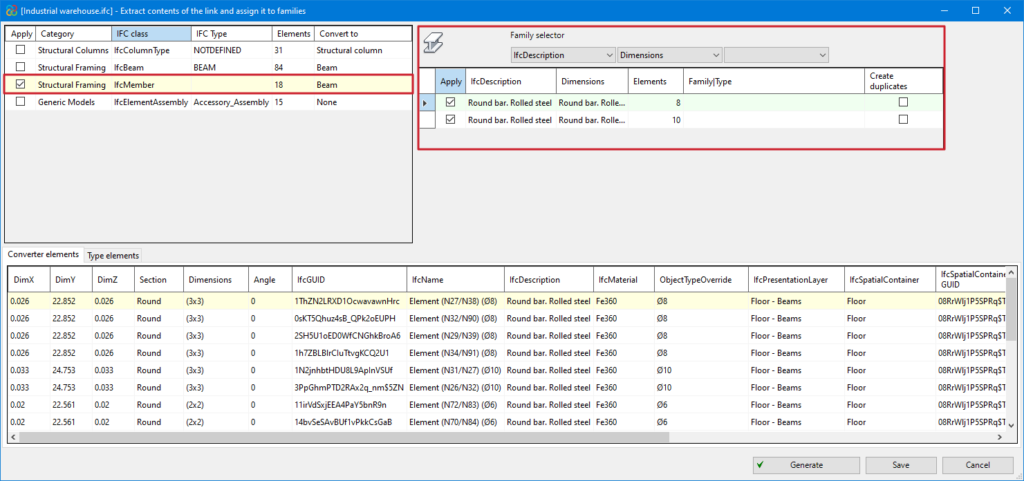Select element name Element (N29/N39) (Ø8)

click(455, 335)
